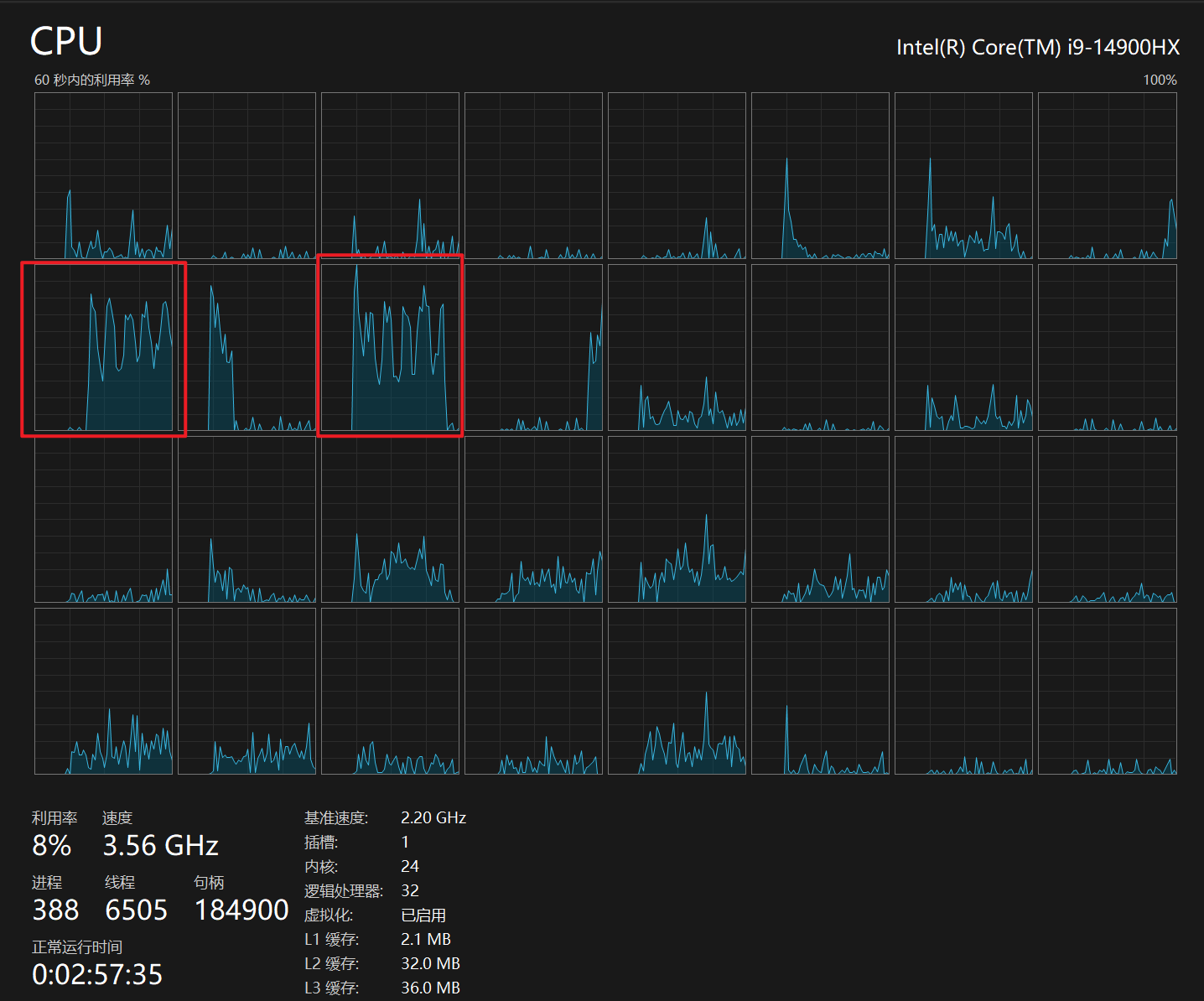The image size is (1204, 1001).
Task: Click the "CPU" heading text
Action: (66, 41)
